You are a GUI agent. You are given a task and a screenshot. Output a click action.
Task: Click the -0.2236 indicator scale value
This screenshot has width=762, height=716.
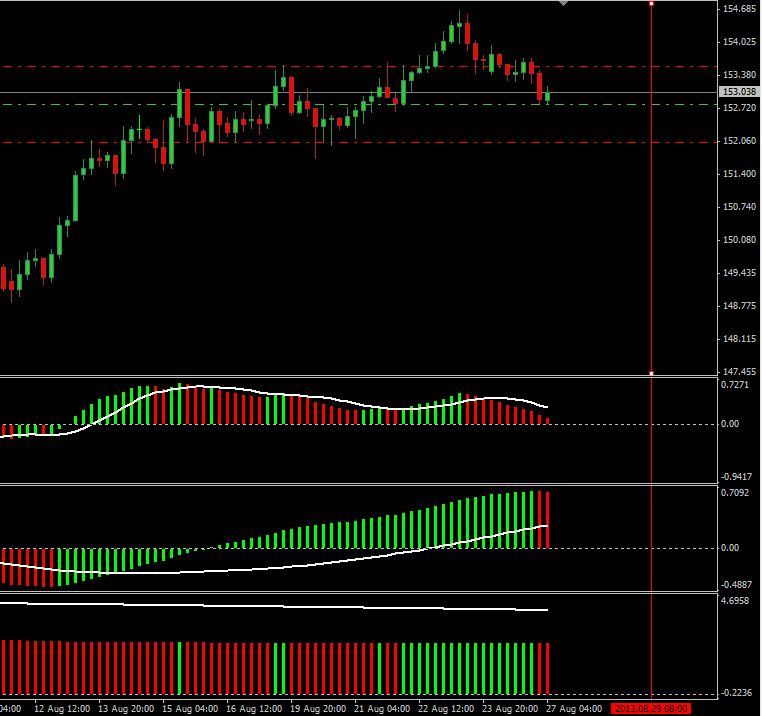tap(736, 693)
